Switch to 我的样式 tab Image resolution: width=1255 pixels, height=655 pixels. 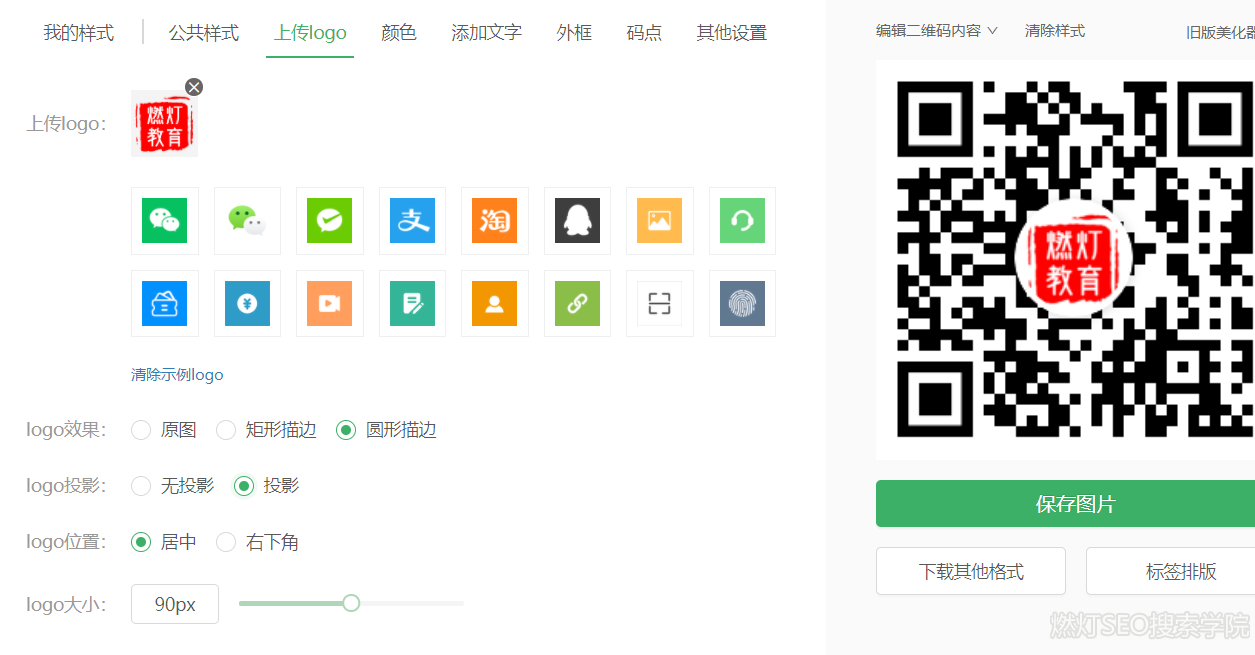point(79,33)
